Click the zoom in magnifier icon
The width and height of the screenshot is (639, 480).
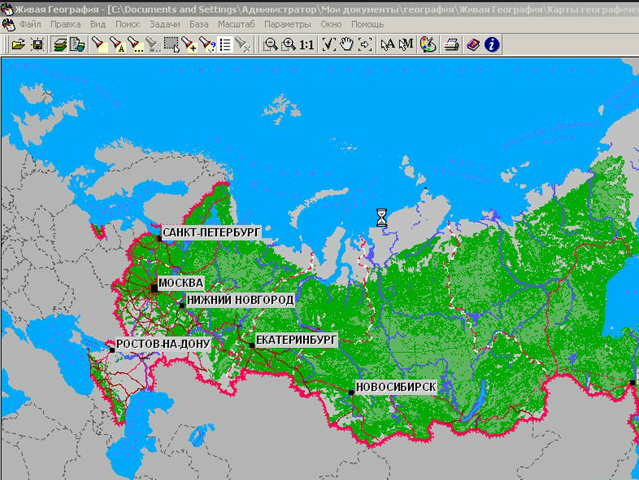(288, 44)
